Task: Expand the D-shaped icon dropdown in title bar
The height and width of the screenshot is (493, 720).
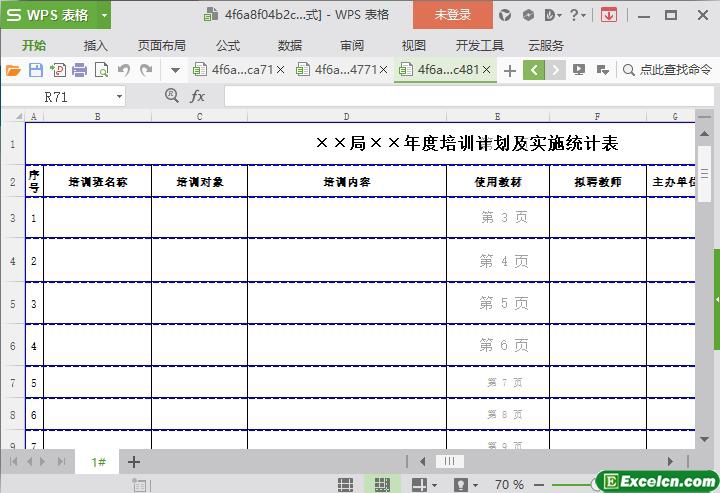Action: coord(553,16)
